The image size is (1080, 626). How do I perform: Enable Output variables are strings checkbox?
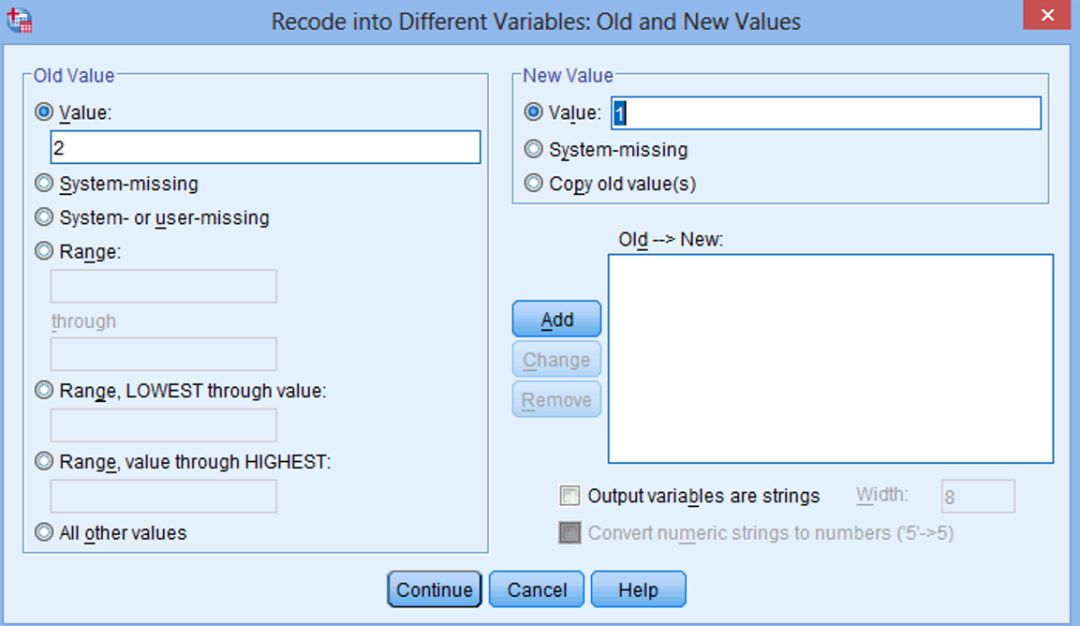click(570, 496)
